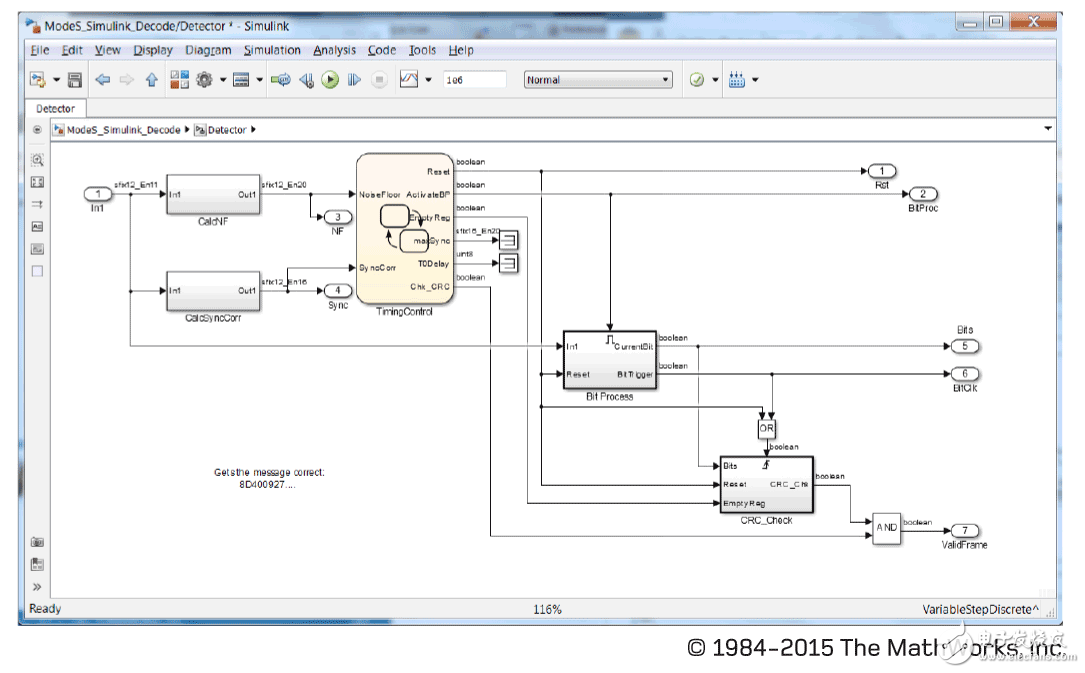Expand the Model Advisor checkmark dropdown arrow
The height and width of the screenshot is (673, 1085).
point(716,80)
